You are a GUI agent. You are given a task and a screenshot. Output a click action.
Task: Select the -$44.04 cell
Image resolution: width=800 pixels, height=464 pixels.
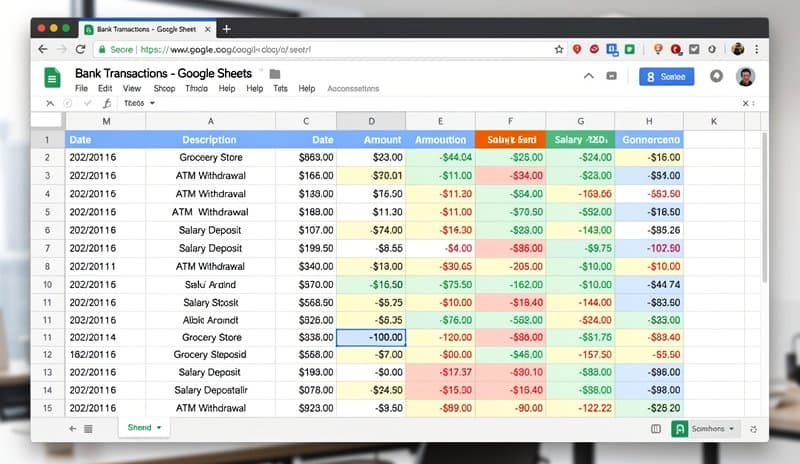coord(441,157)
